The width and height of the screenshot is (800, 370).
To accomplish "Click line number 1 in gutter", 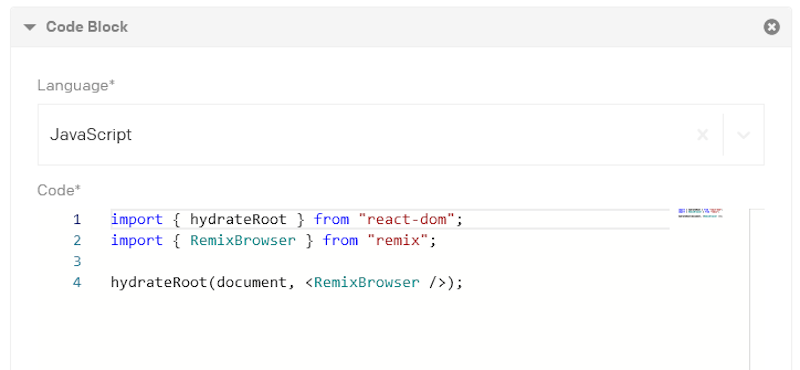I will click(x=77, y=219).
